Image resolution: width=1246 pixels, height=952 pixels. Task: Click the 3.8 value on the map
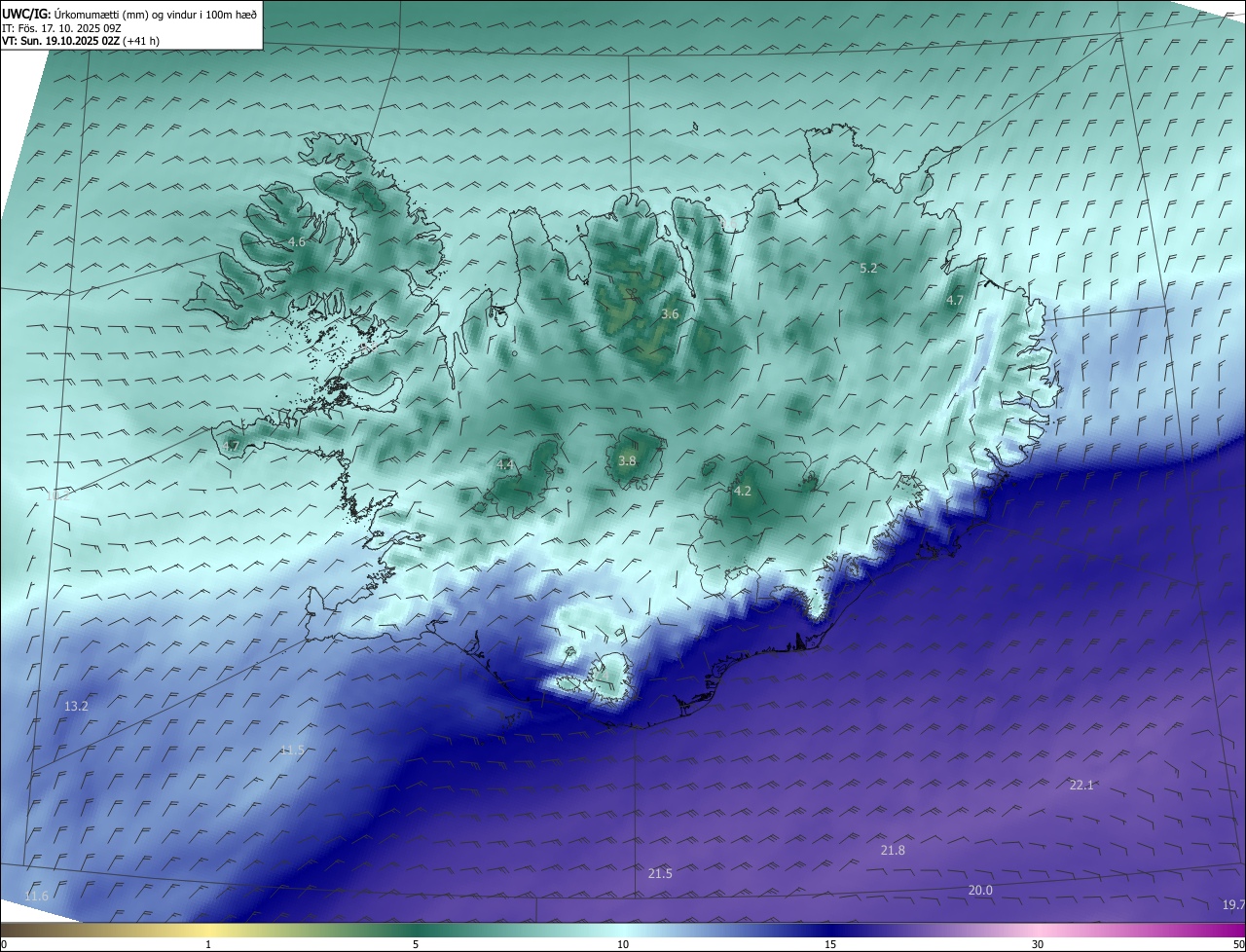627,461
